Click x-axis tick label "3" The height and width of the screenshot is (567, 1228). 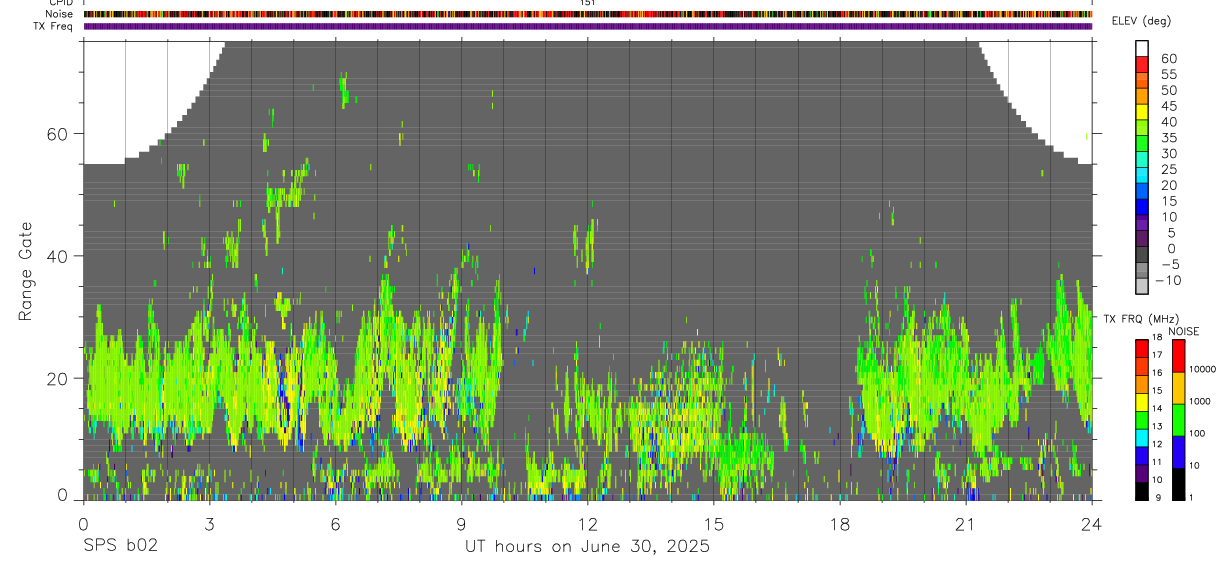tap(209, 524)
